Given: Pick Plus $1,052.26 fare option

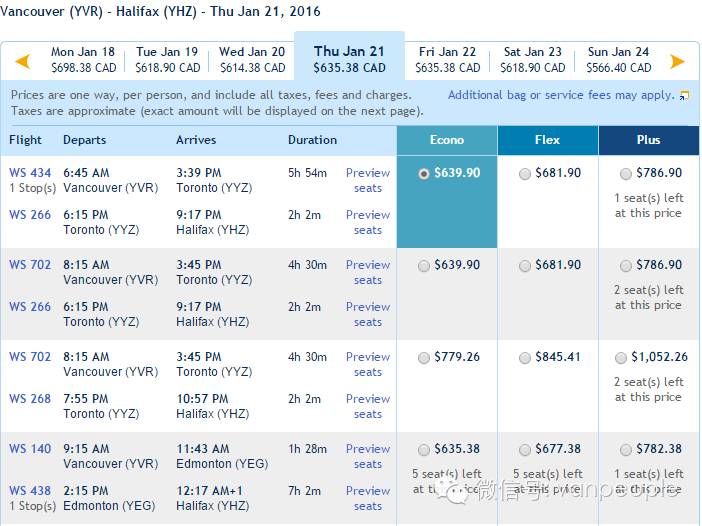Looking at the screenshot, I should 621,358.
